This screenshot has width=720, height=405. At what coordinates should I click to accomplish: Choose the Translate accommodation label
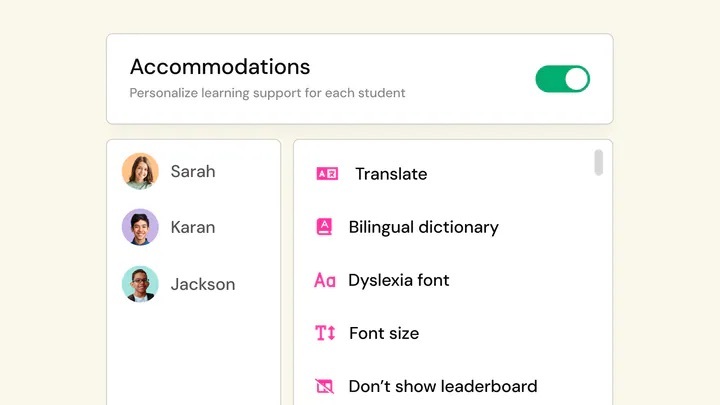[x=391, y=174]
